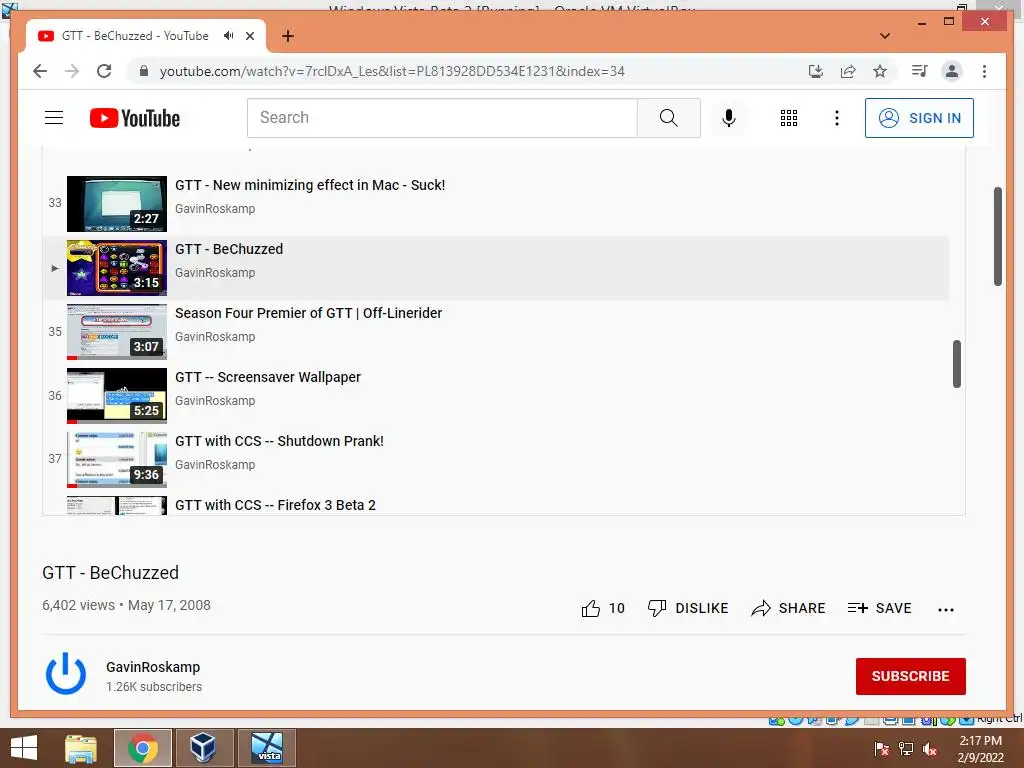1024x768 pixels.
Task: Click the address bar URL
Action: click(x=392, y=71)
